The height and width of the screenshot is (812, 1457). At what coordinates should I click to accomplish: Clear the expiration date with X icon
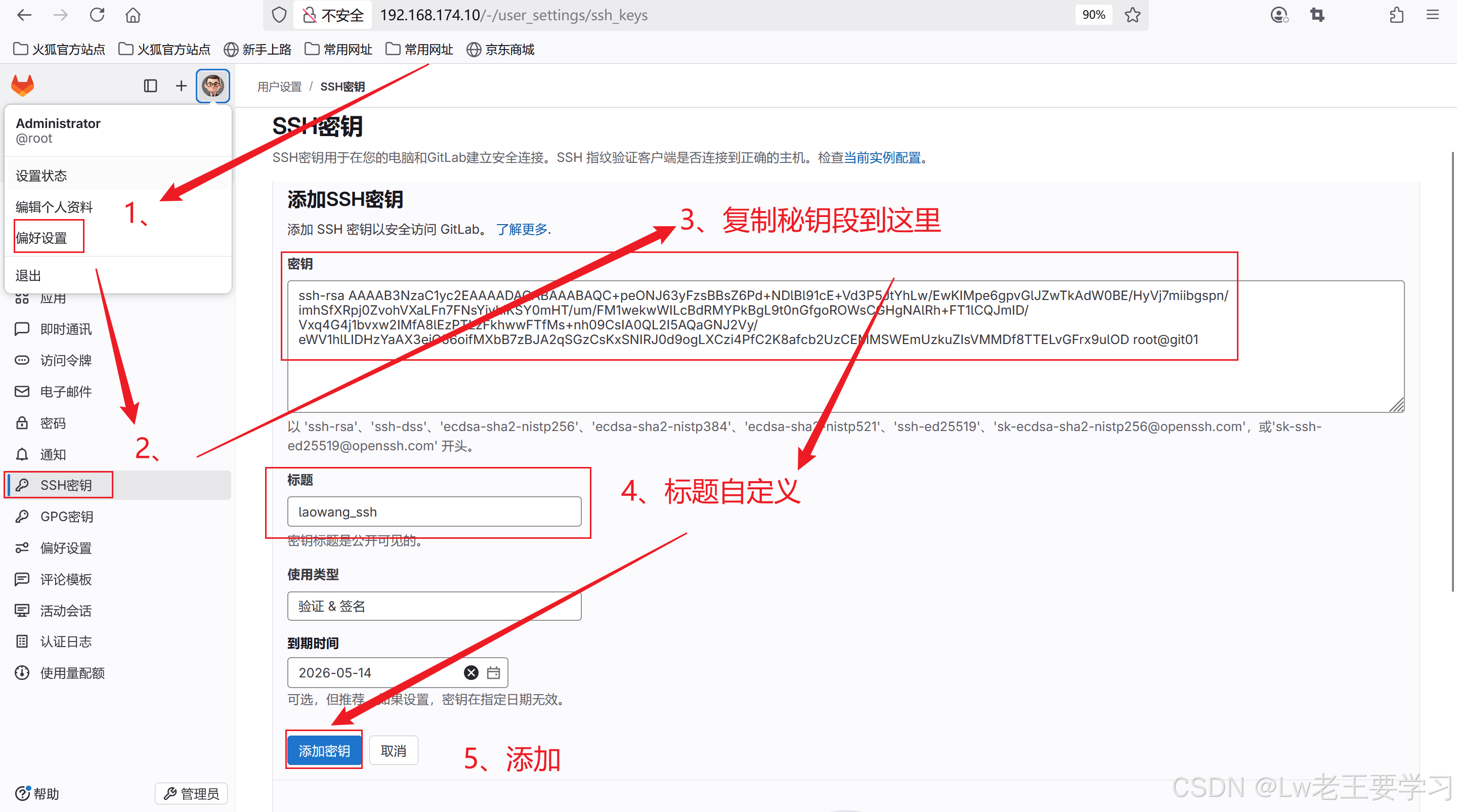(470, 672)
